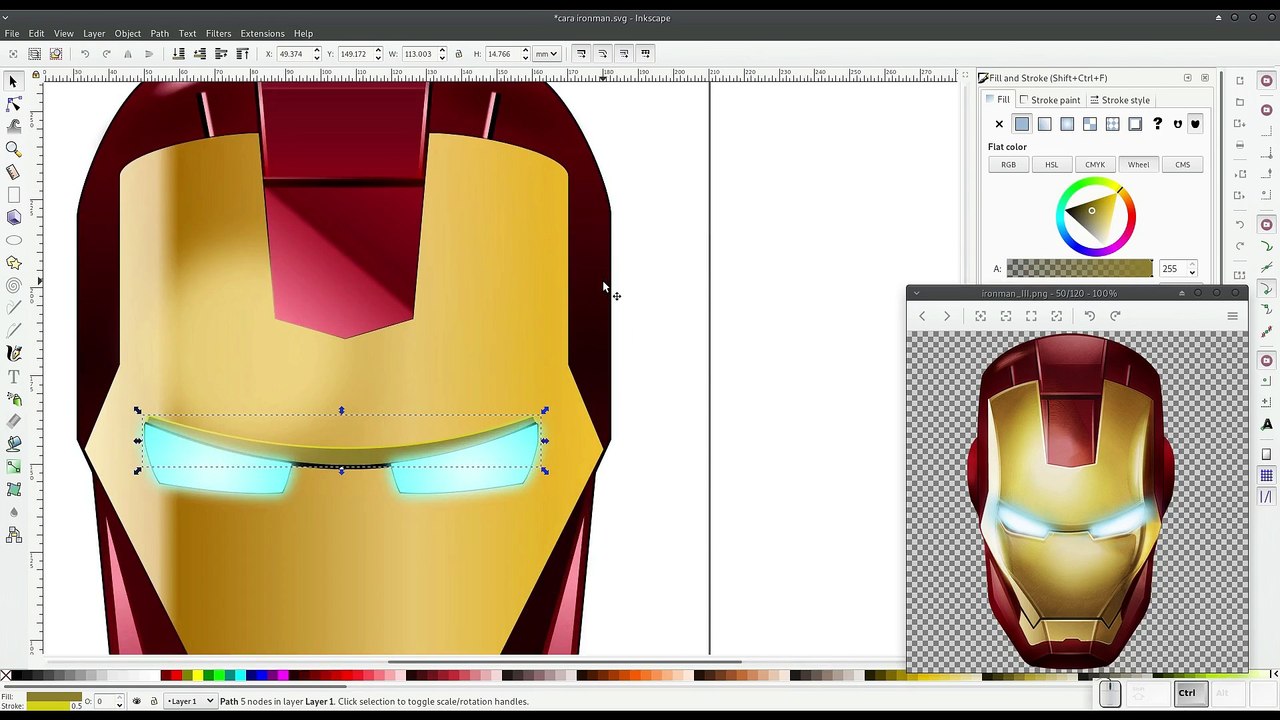
Task: Increase H height with stepper
Action: [x=525, y=50]
